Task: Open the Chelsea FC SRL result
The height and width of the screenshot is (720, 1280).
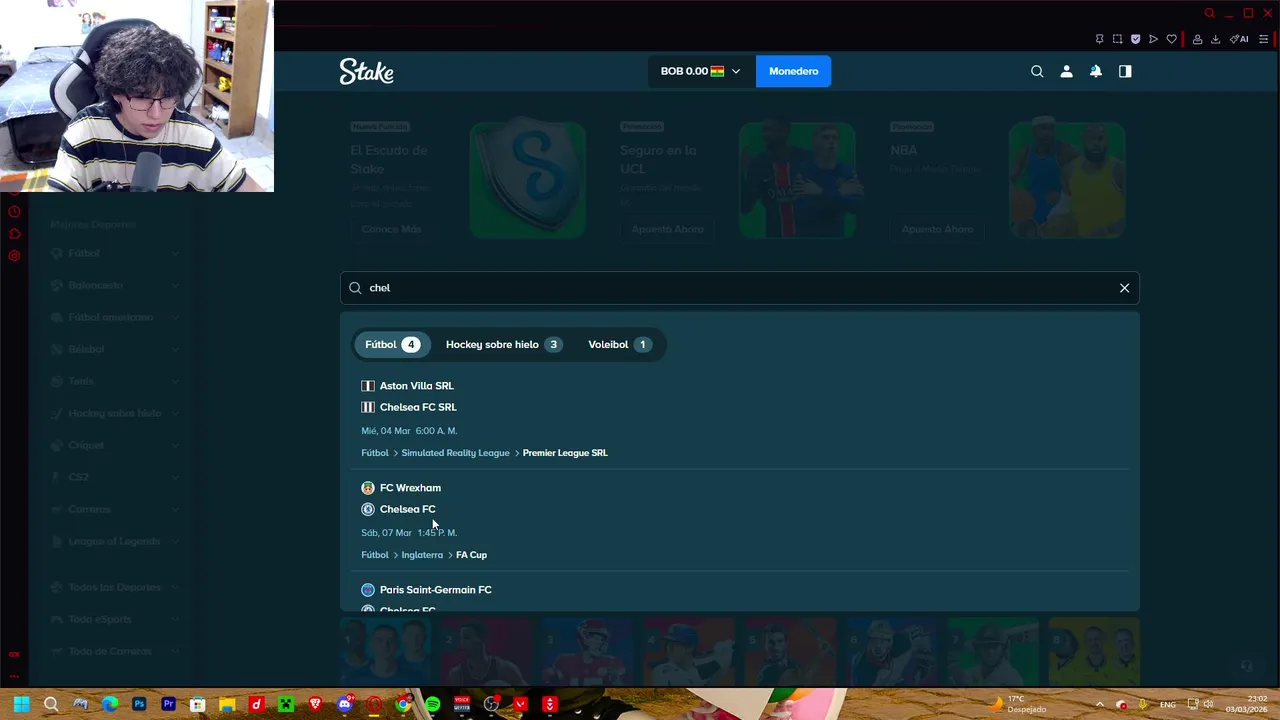Action: tap(418, 407)
